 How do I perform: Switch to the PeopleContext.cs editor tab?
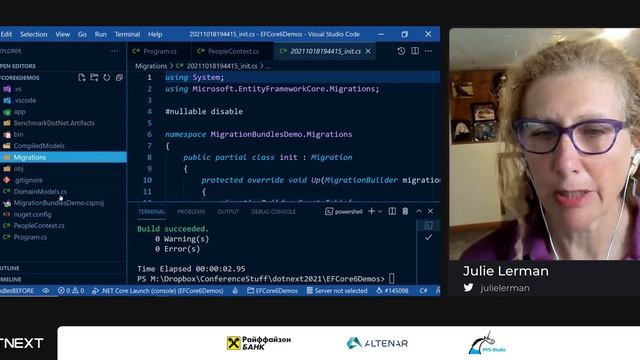[232, 51]
